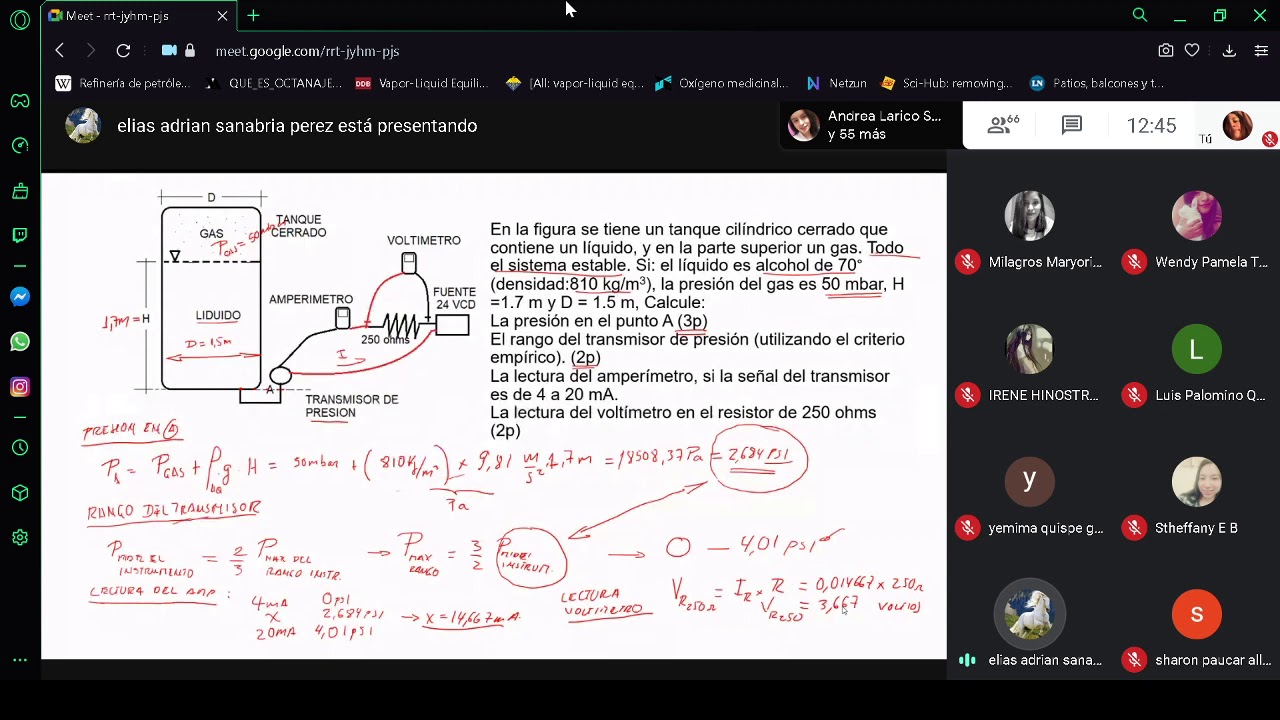This screenshot has height=720, width=1280.
Task: Add page to bookmarks heart icon
Action: tap(1192, 50)
